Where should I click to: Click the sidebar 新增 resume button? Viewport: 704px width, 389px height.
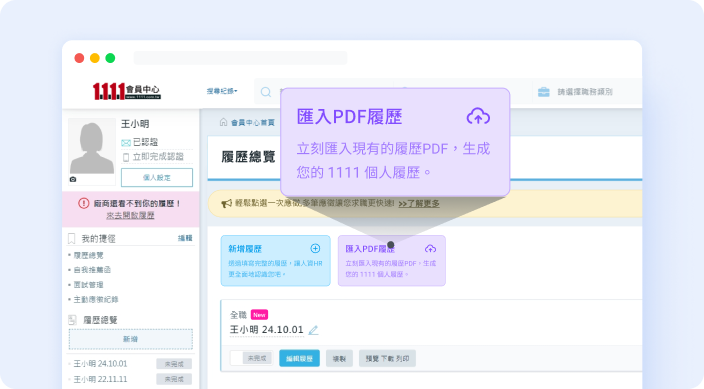[x=131, y=339]
